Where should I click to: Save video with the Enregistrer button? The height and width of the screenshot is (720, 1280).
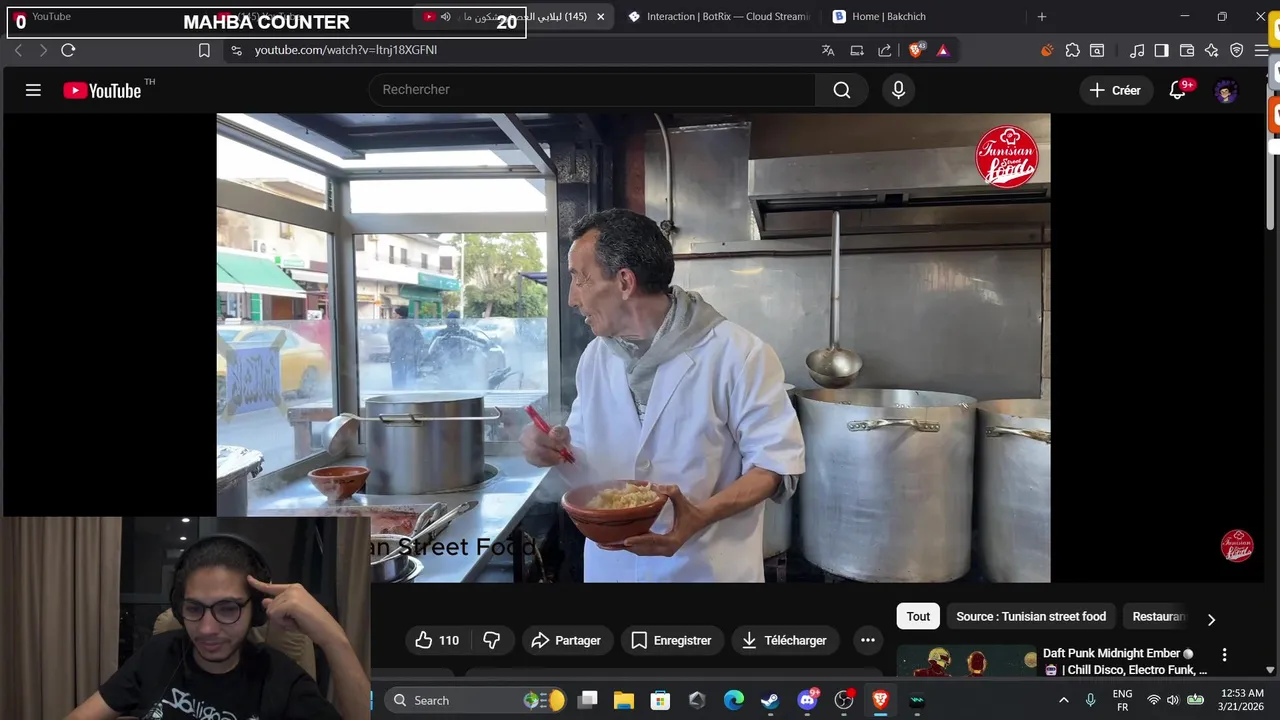(x=671, y=640)
